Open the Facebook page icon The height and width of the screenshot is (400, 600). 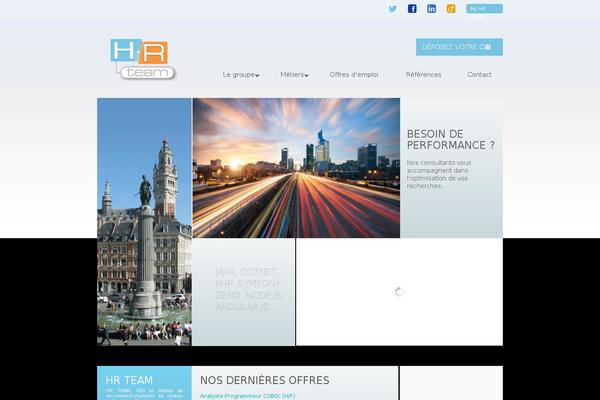(412, 9)
